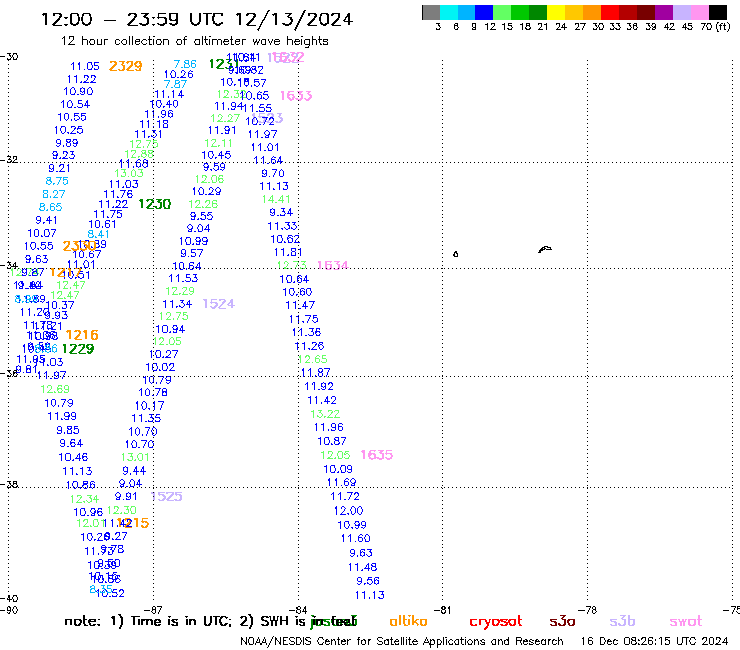Click the light blue value '8.65'

coord(50,207)
